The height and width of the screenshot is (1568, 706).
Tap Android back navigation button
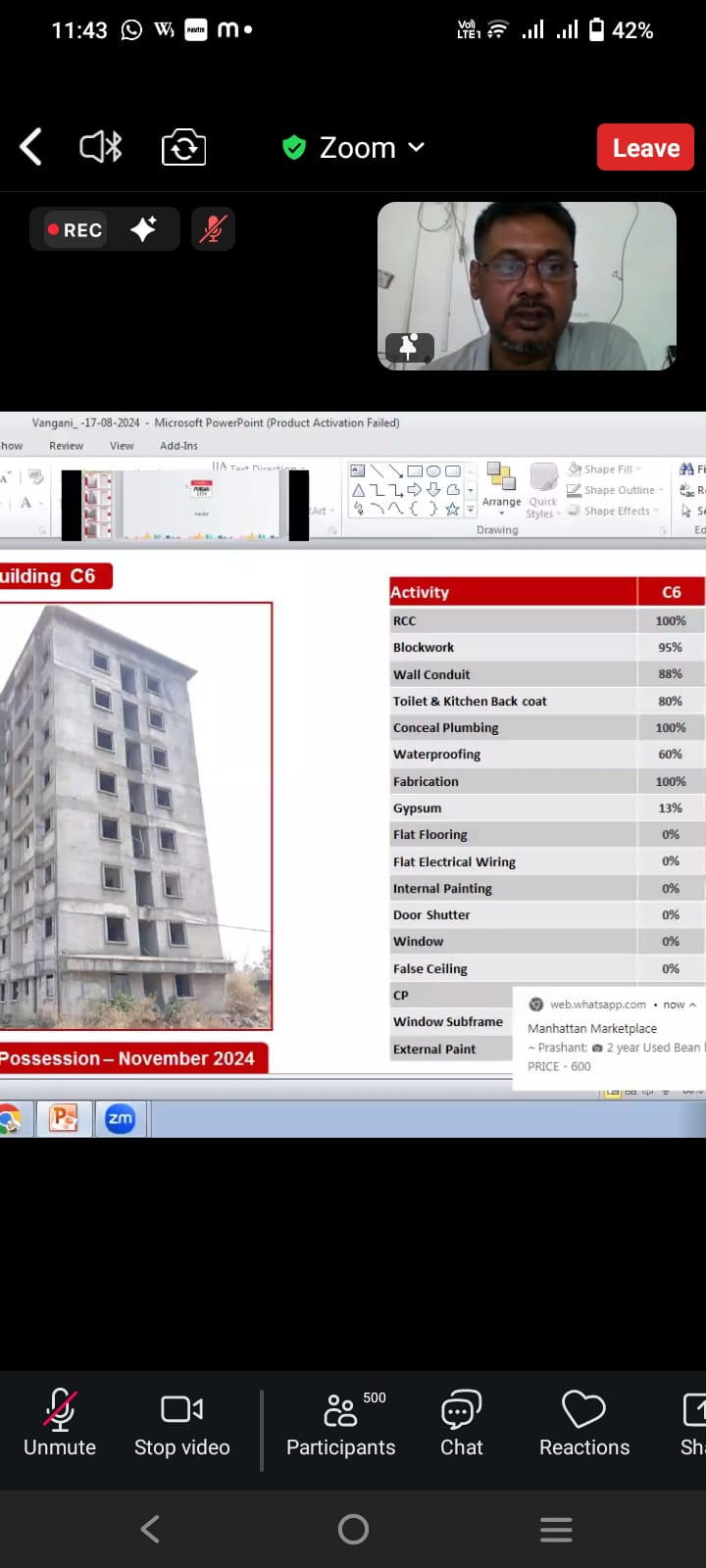(x=150, y=1529)
